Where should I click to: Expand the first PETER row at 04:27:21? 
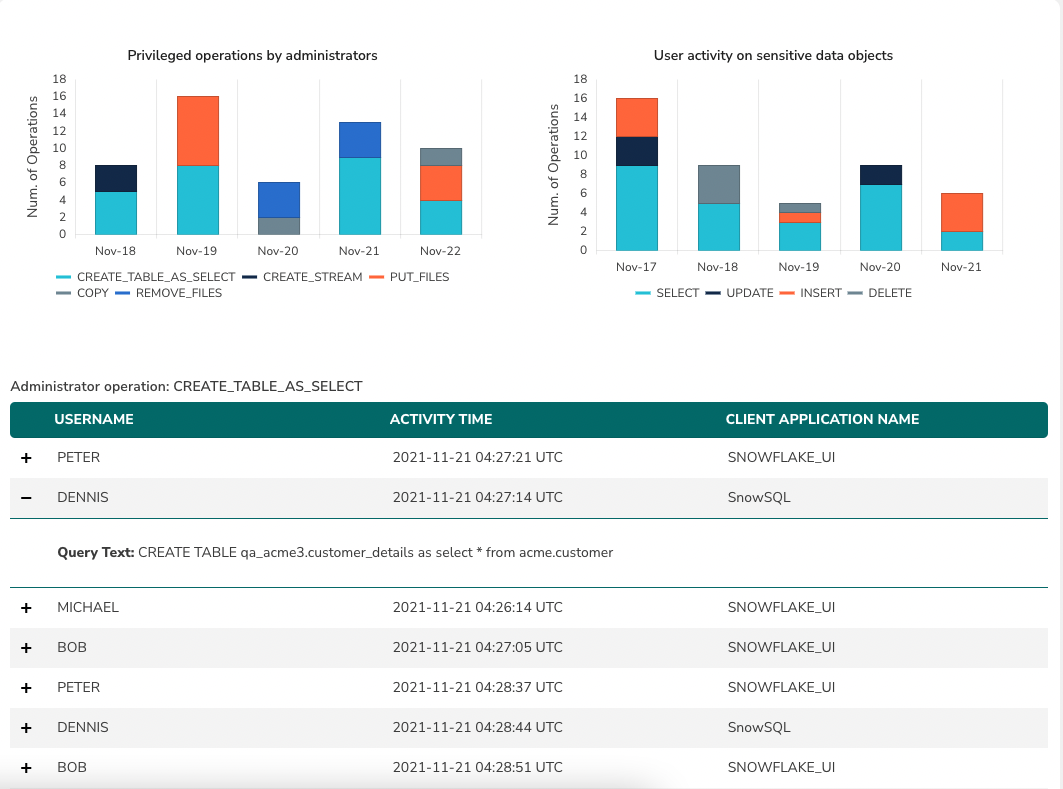26,458
